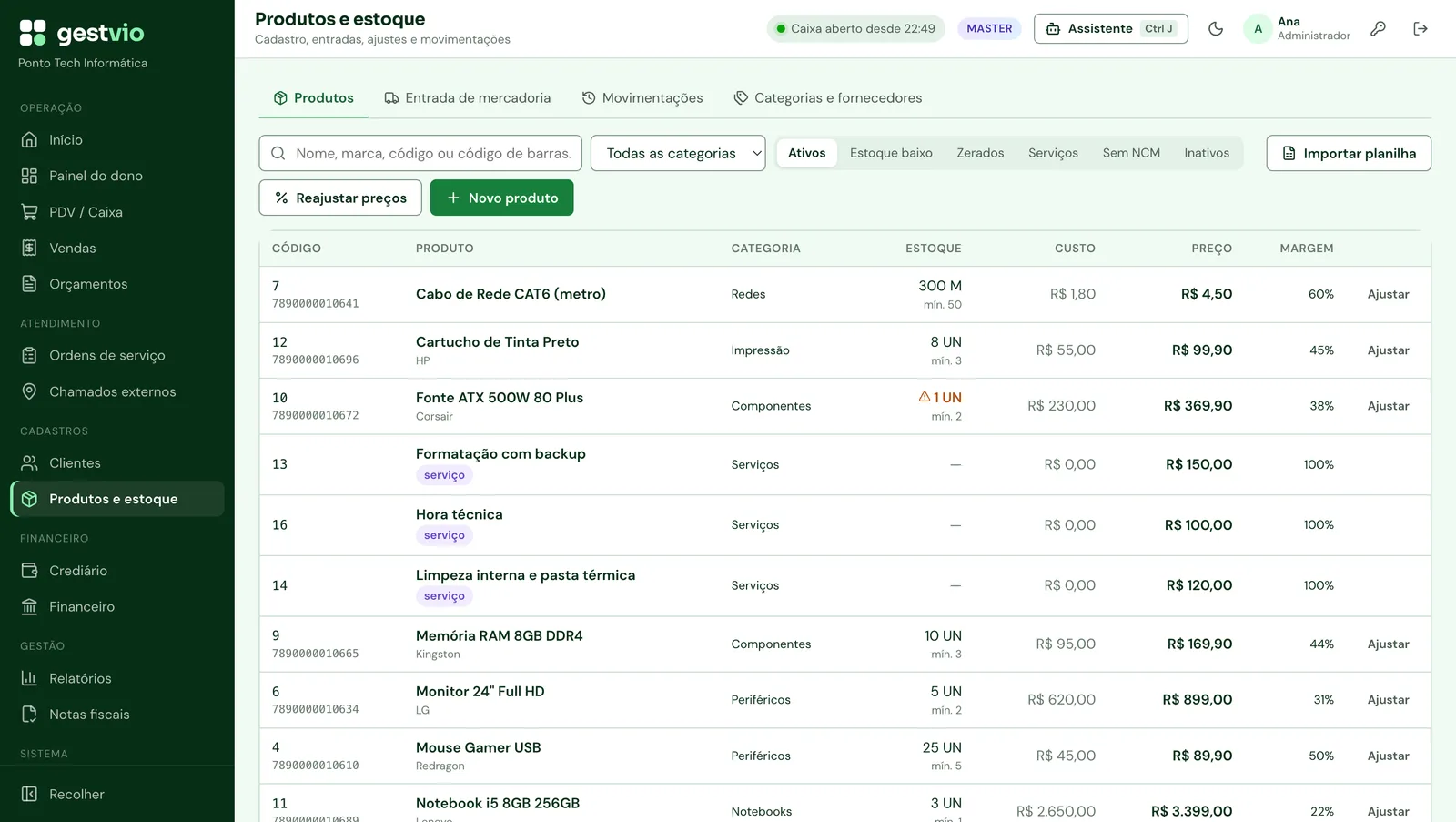
Task: Click the Novo produto button
Action: tap(501, 198)
